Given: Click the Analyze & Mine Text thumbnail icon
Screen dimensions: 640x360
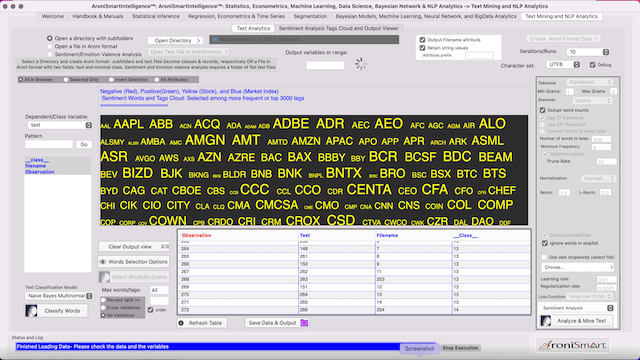Looking at the screenshot, I should coord(546,321).
